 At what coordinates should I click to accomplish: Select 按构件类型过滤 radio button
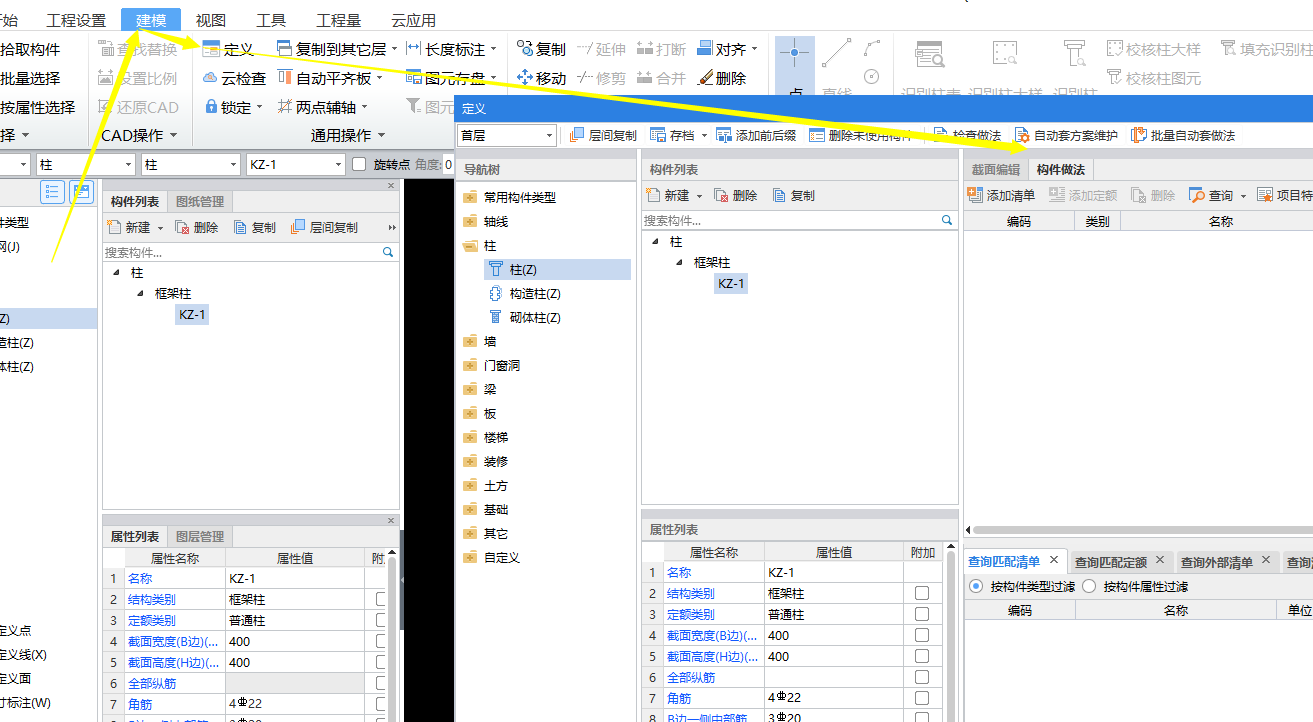pos(977,586)
